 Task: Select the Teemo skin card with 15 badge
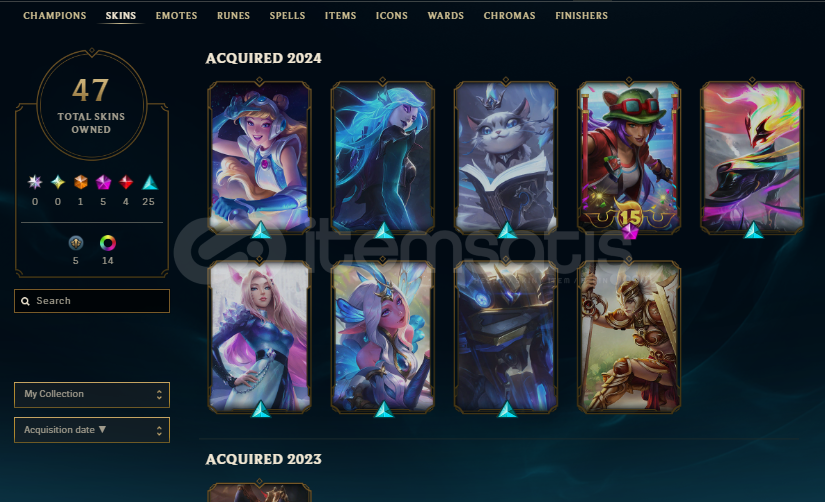pyautogui.click(x=629, y=157)
